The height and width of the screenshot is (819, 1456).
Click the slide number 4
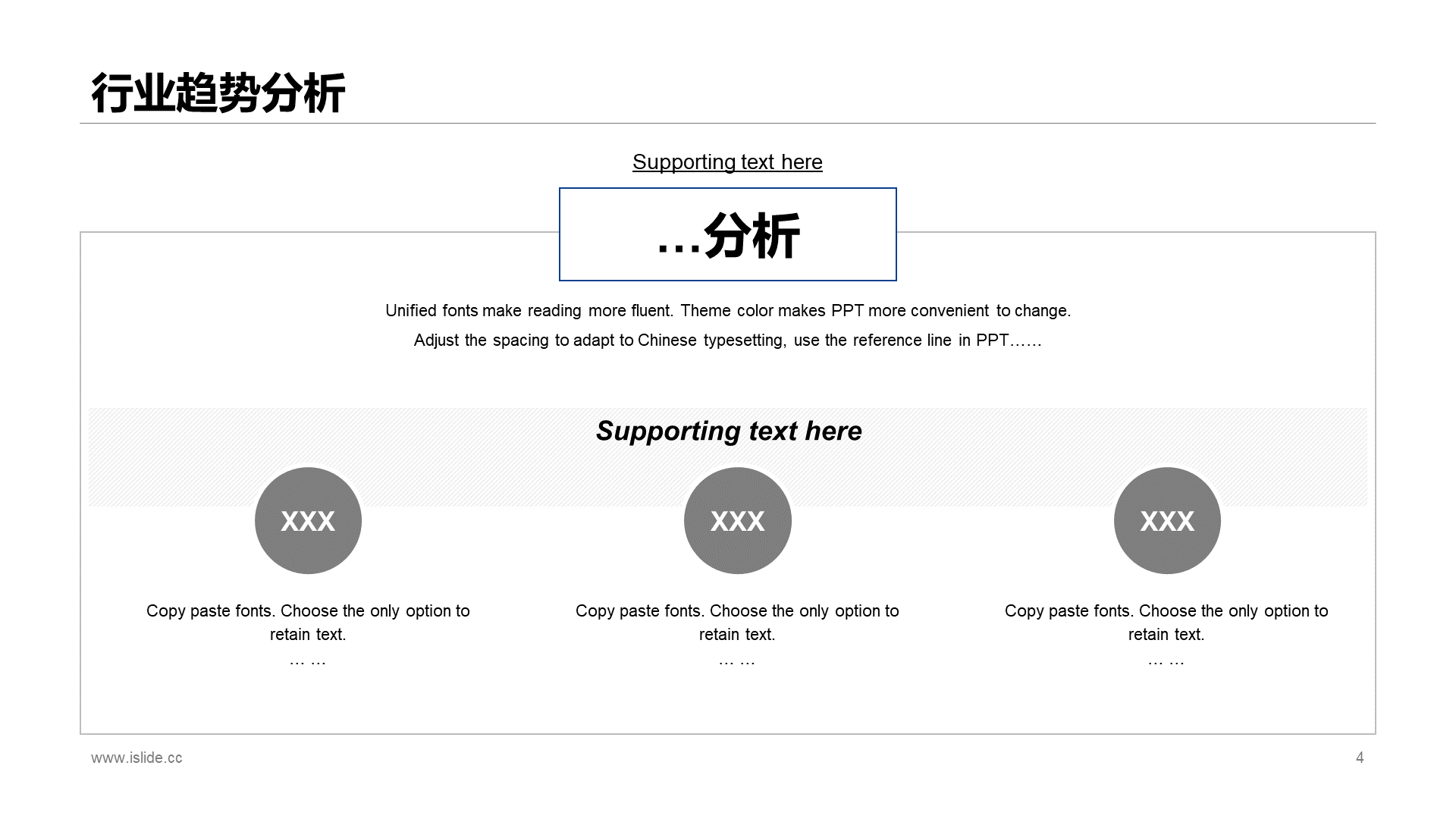pos(1360,758)
